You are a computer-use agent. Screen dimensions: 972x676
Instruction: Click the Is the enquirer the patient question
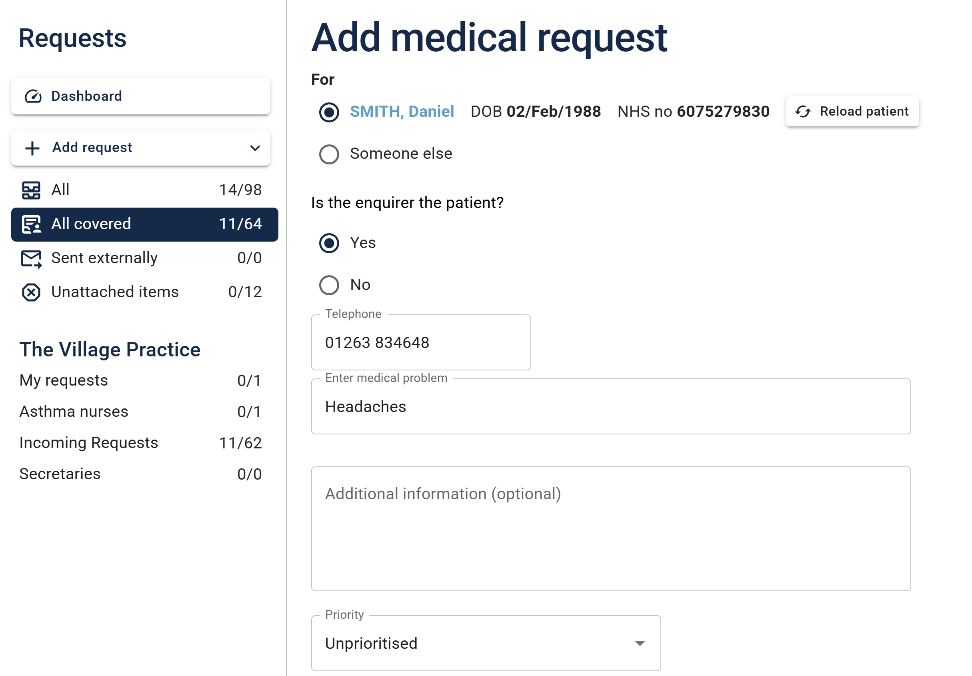coord(407,203)
